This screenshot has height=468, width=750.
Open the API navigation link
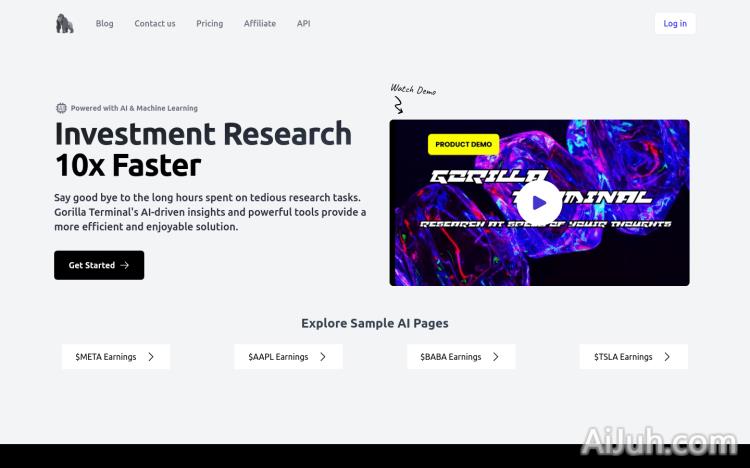pos(303,24)
